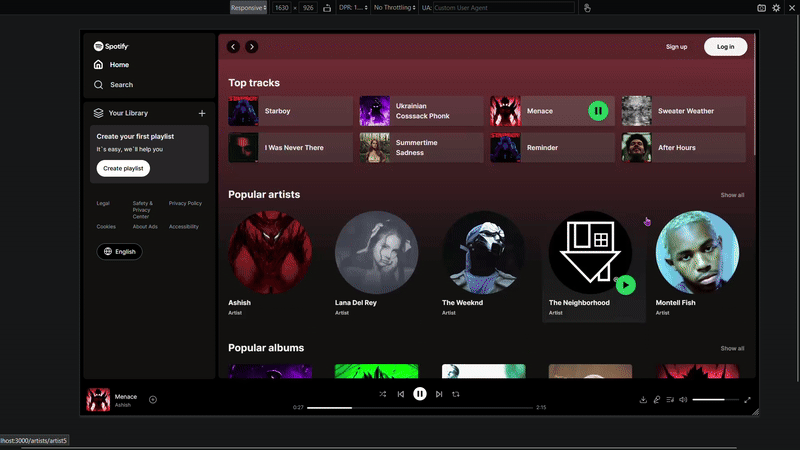Open the About Ads link
This screenshot has width=800, height=450.
145,227
